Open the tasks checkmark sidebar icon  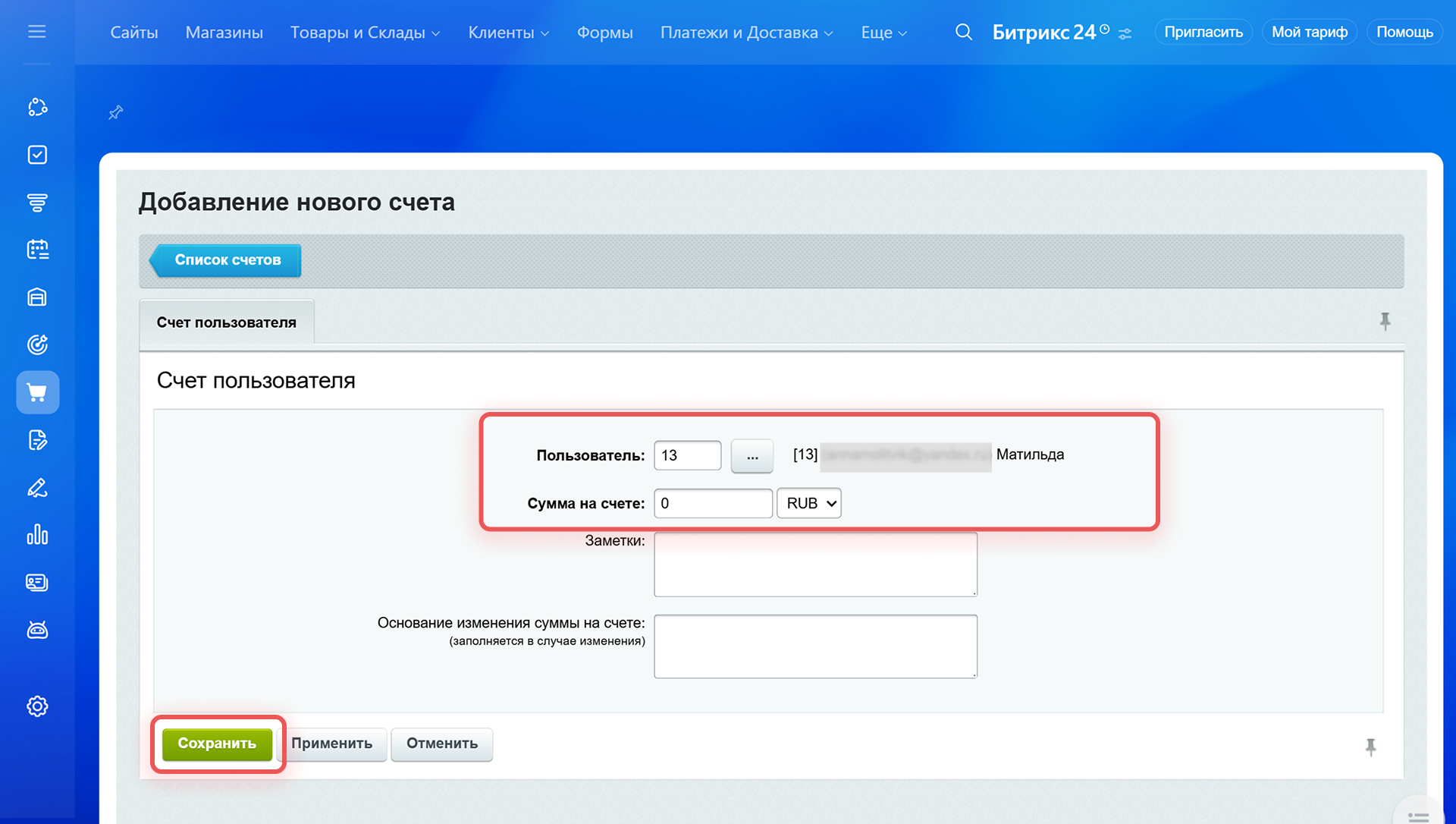(37, 155)
